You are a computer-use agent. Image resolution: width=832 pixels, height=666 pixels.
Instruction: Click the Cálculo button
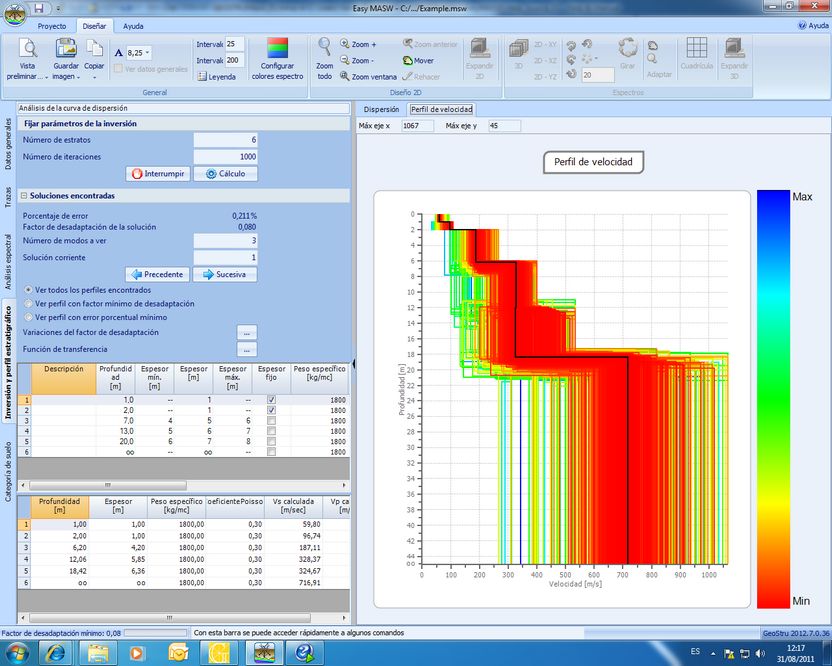(226, 174)
